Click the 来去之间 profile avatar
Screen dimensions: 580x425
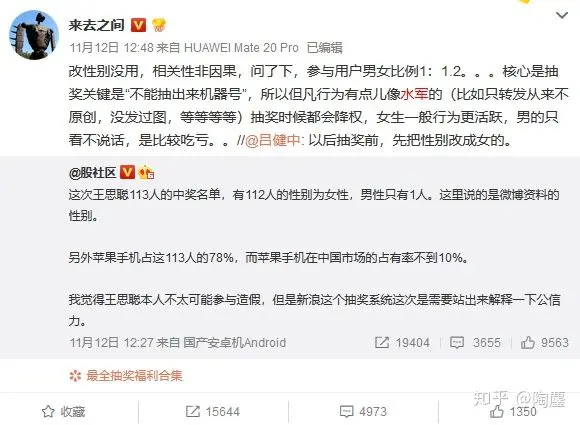point(34,35)
